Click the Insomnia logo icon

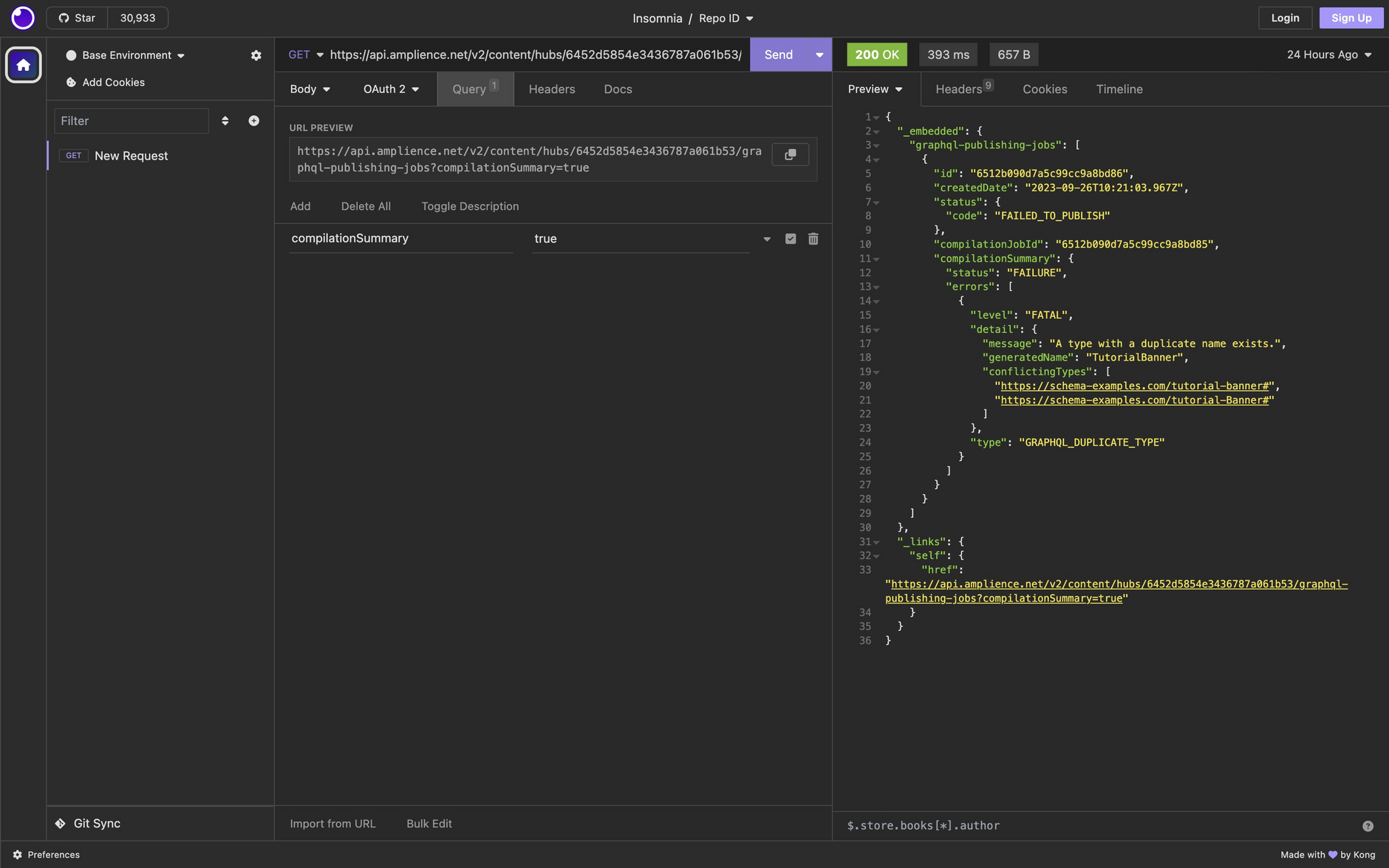pos(23,18)
